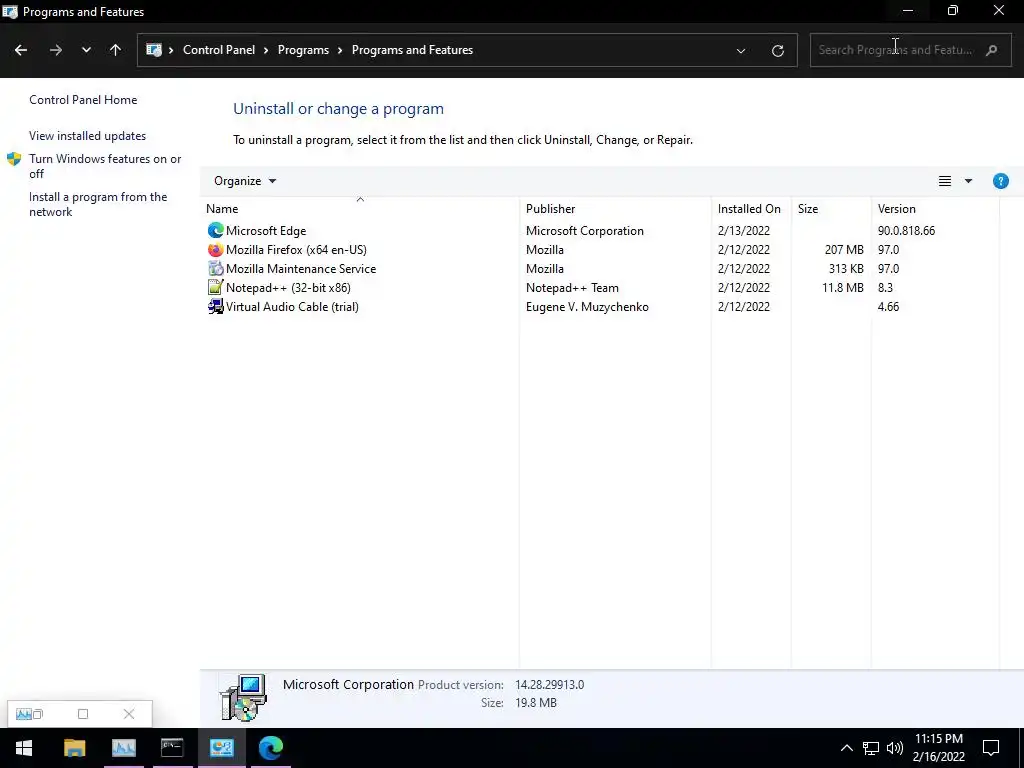Open Command Prompt from taskbar

tap(172, 748)
